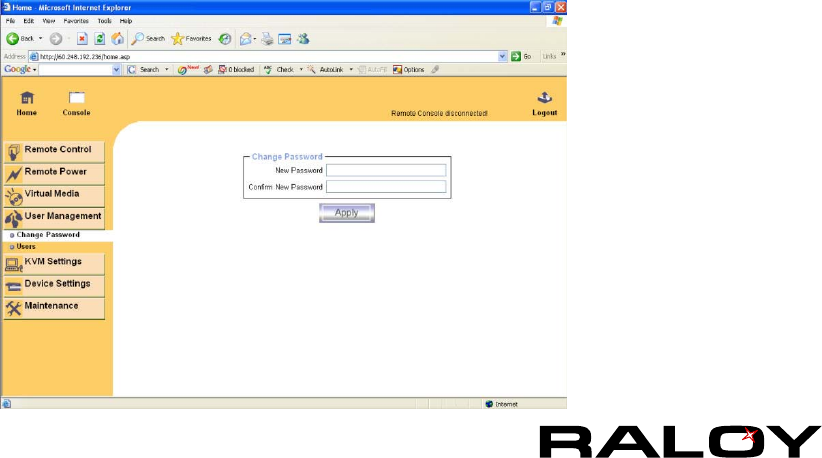Click the Device Settings icon
Screen dimensions: 822x458
click(14, 287)
